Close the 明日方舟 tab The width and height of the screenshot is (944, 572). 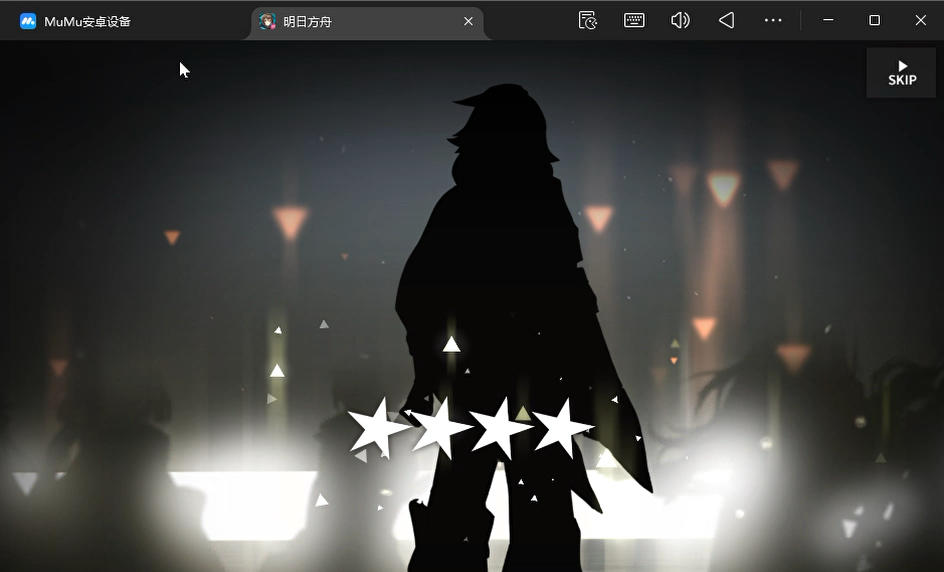click(x=468, y=22)
